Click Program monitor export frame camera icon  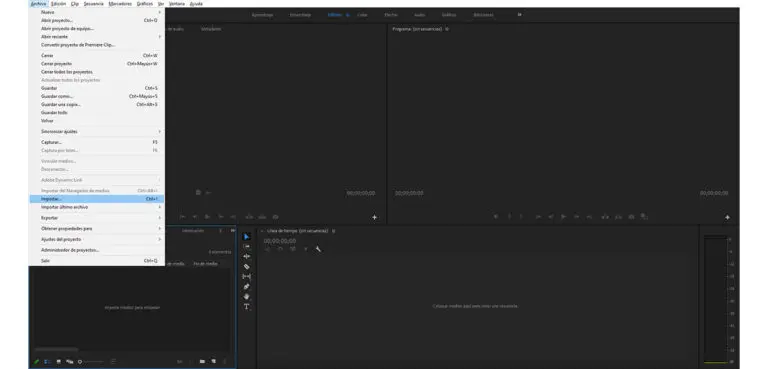point(631,217)
